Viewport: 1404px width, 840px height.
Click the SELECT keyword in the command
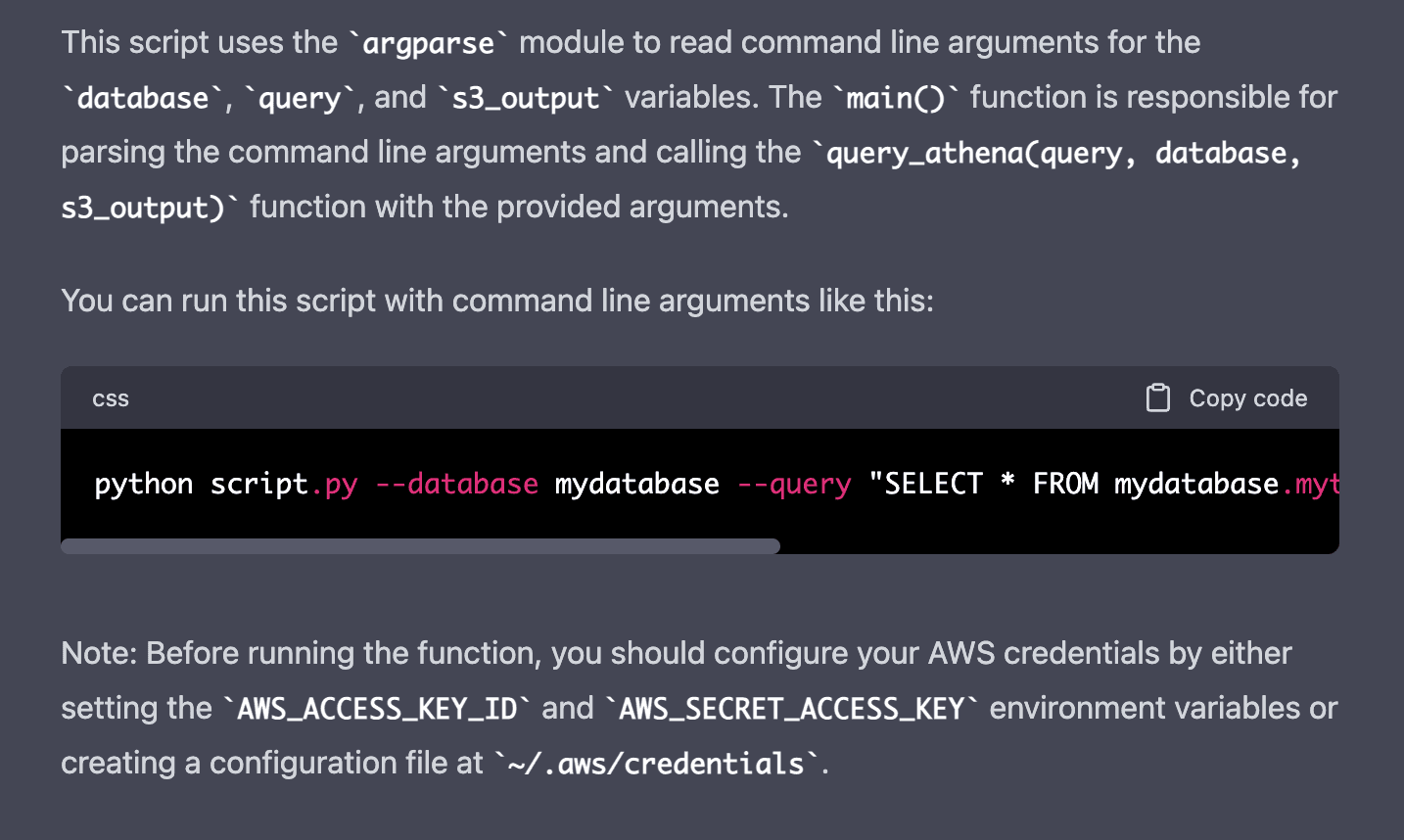(932, 485)
